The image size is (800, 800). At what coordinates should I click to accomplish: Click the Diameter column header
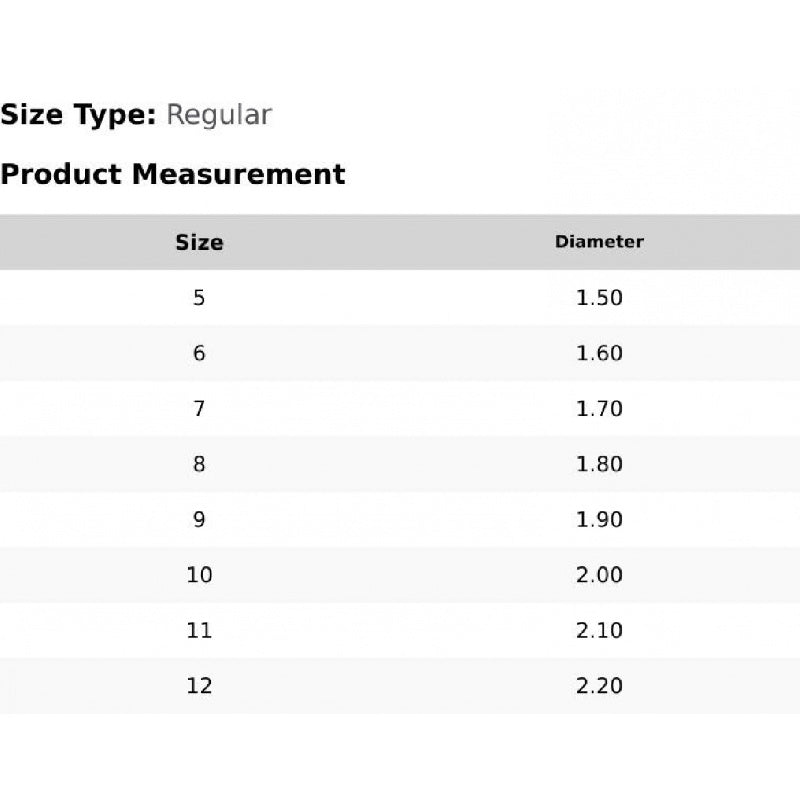click(599, 242)
